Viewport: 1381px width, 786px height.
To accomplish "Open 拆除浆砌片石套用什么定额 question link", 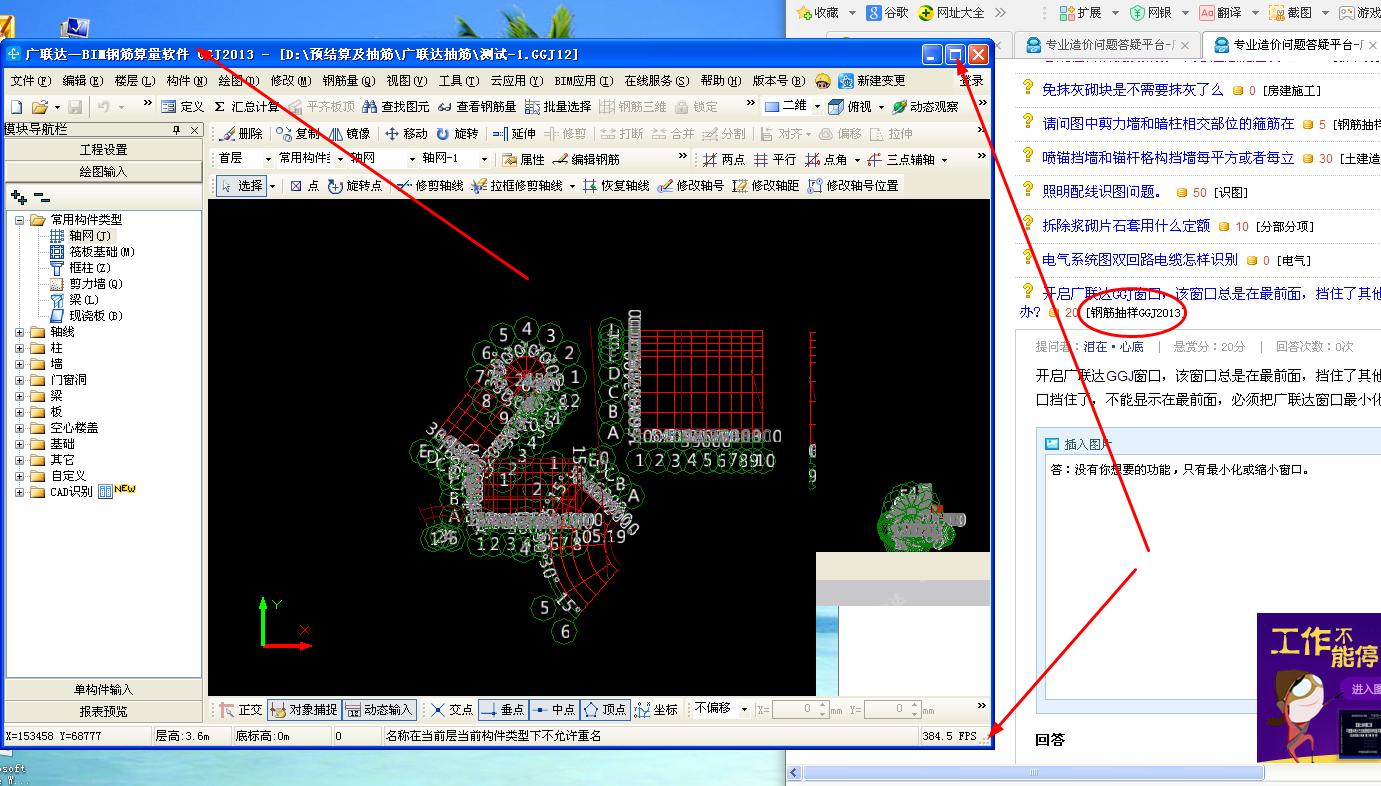I will [x=1126, y=226].
